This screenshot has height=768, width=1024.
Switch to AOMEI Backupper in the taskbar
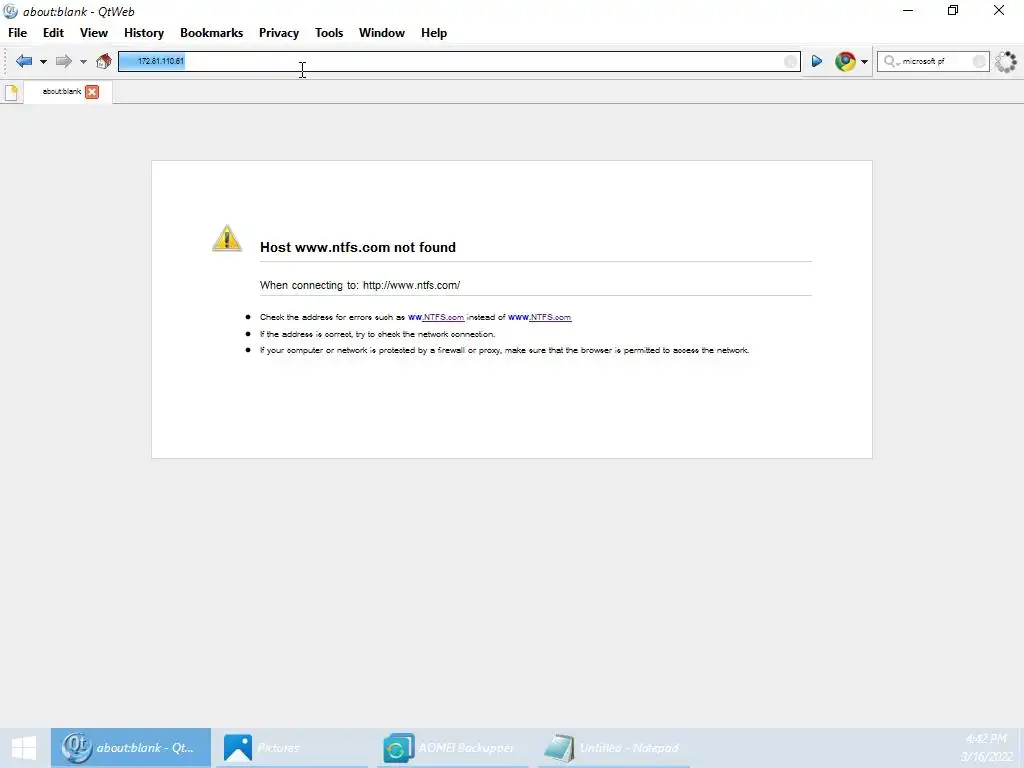[x=452, y=748]
